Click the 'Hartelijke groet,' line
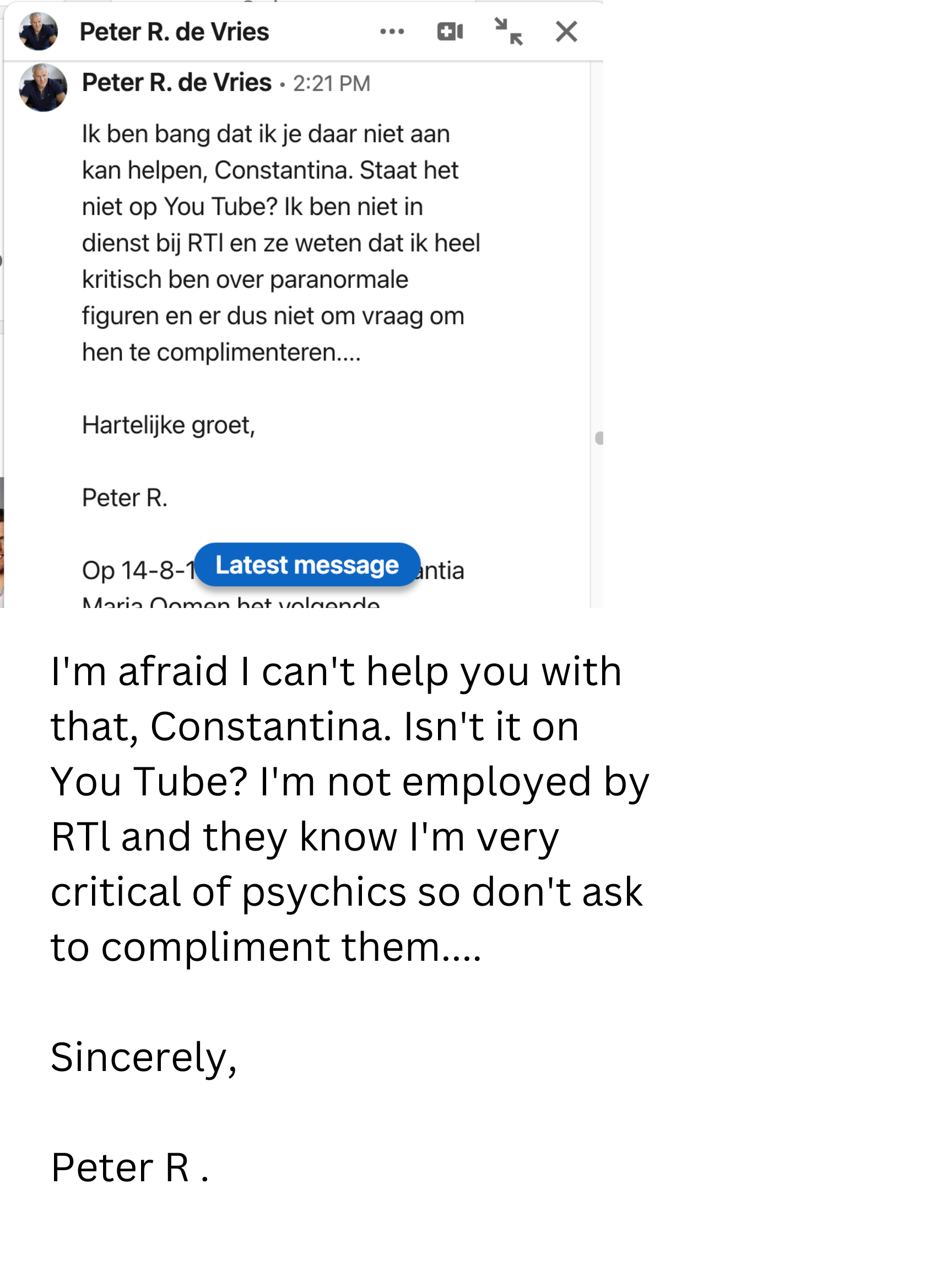The image size is (952, 1270). [x=168, y=426]
